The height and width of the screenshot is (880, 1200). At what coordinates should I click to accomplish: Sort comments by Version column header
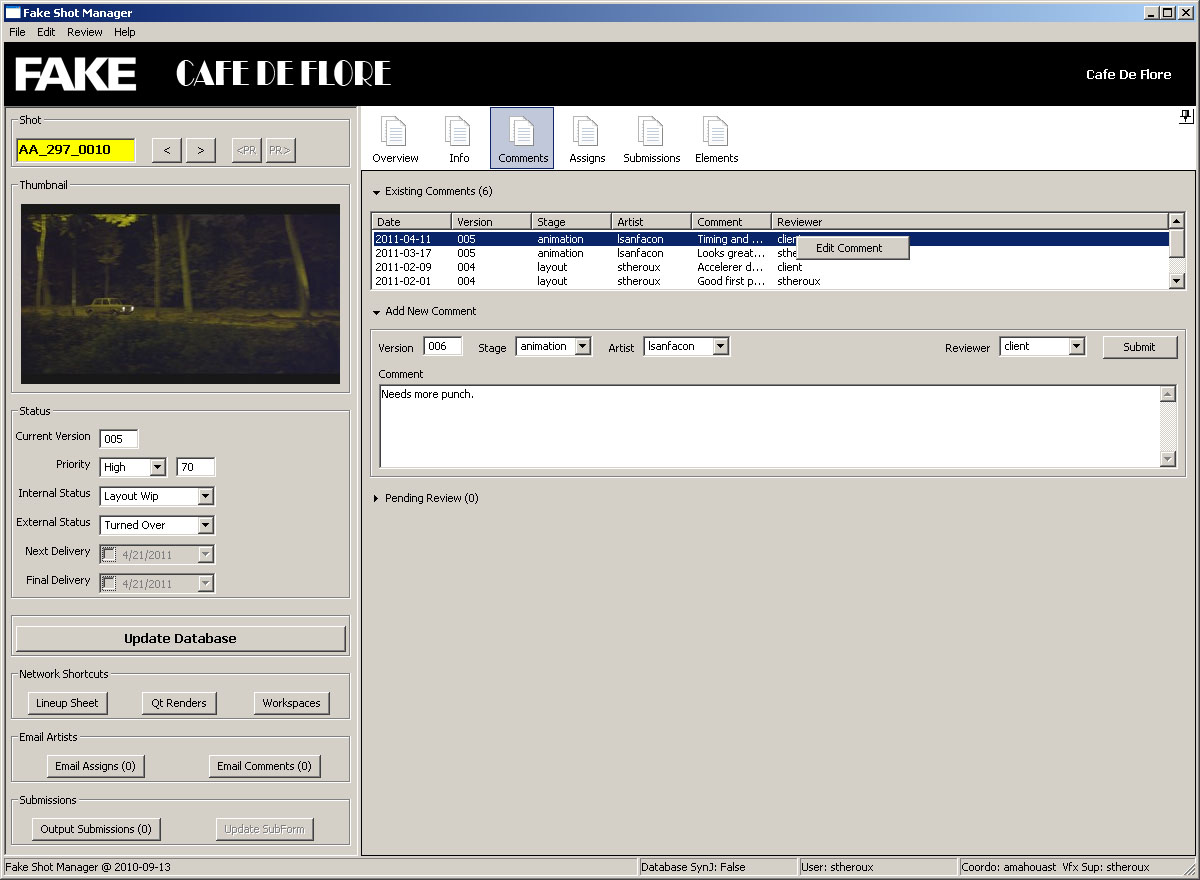(x=492, y=222)
